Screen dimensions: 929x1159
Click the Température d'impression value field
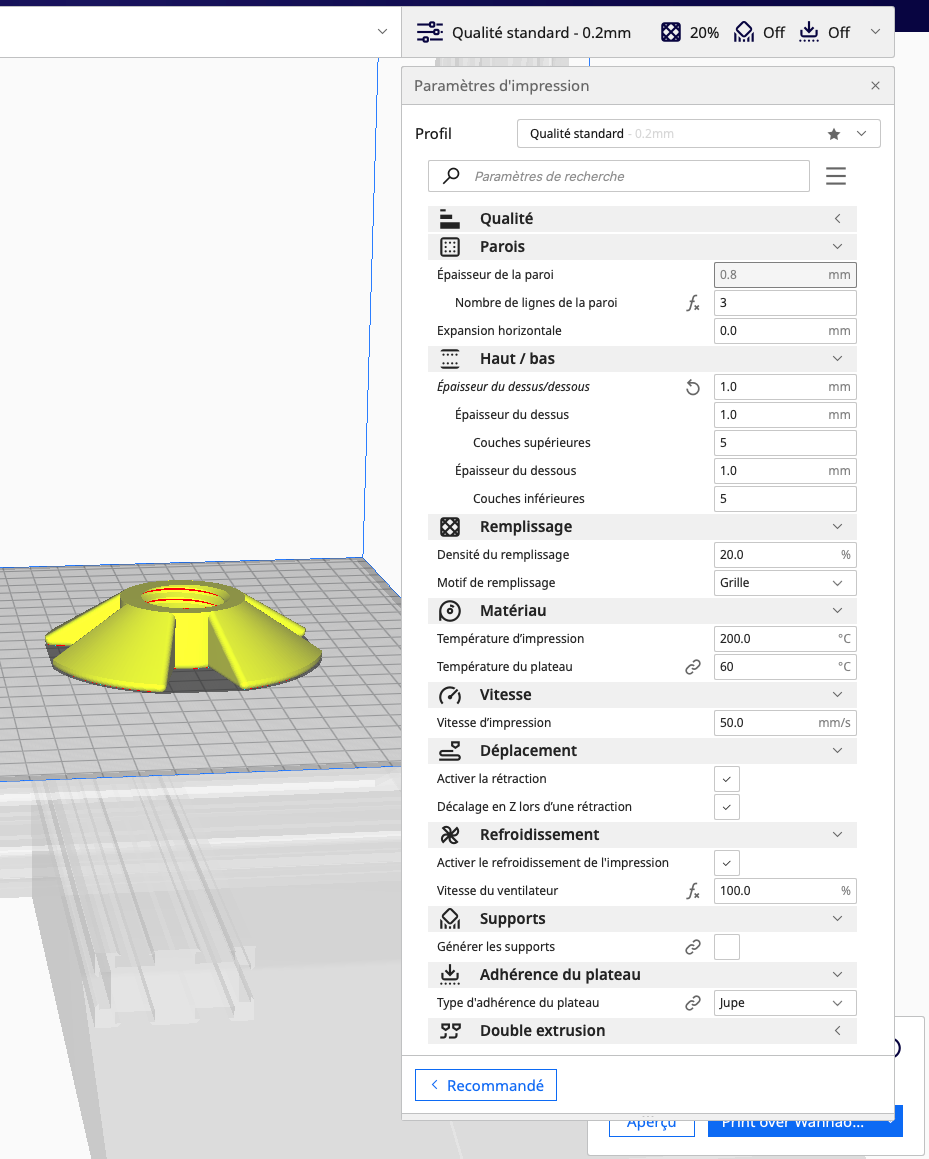[785, 639]
